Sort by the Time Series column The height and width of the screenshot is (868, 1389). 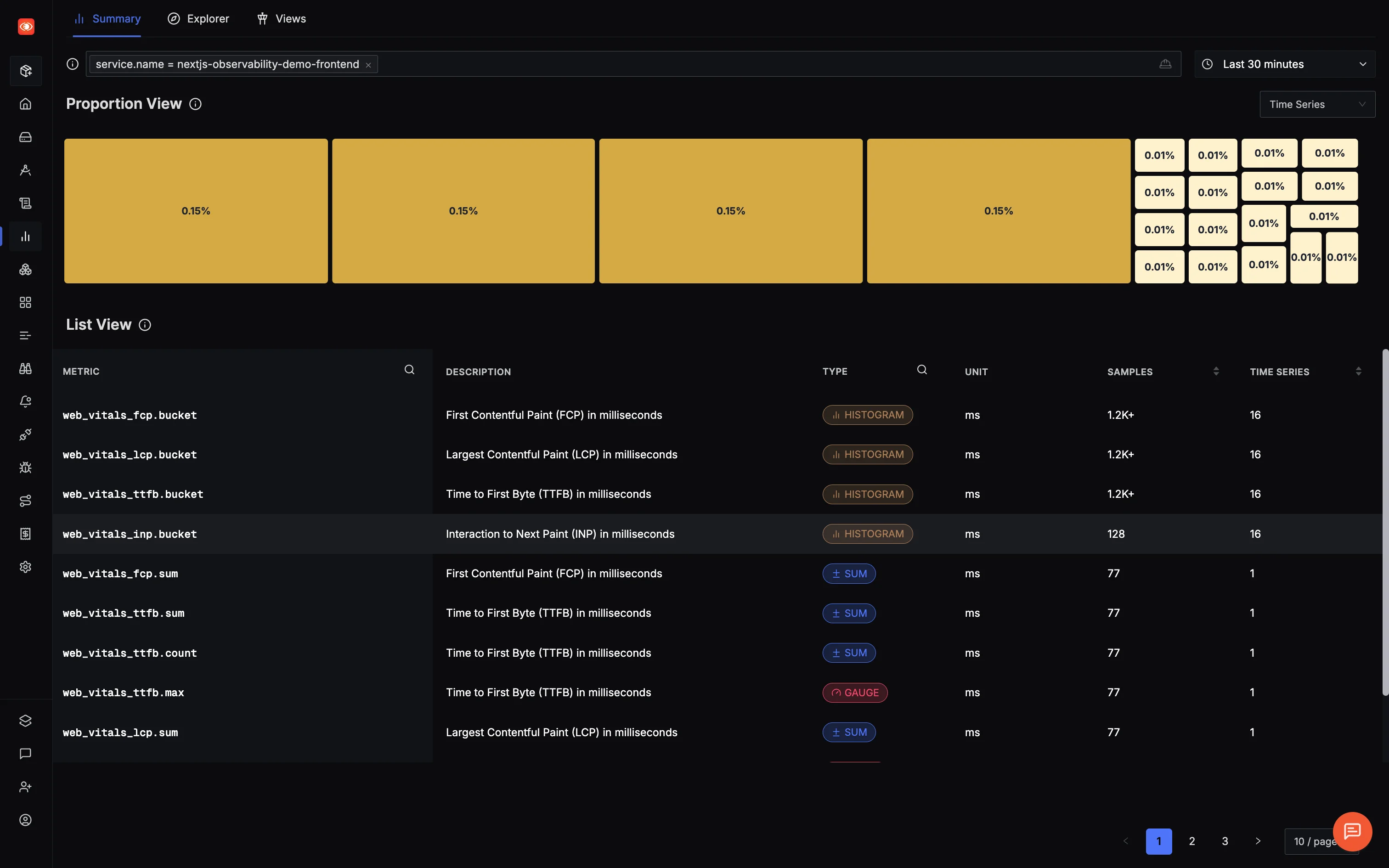1358,372
